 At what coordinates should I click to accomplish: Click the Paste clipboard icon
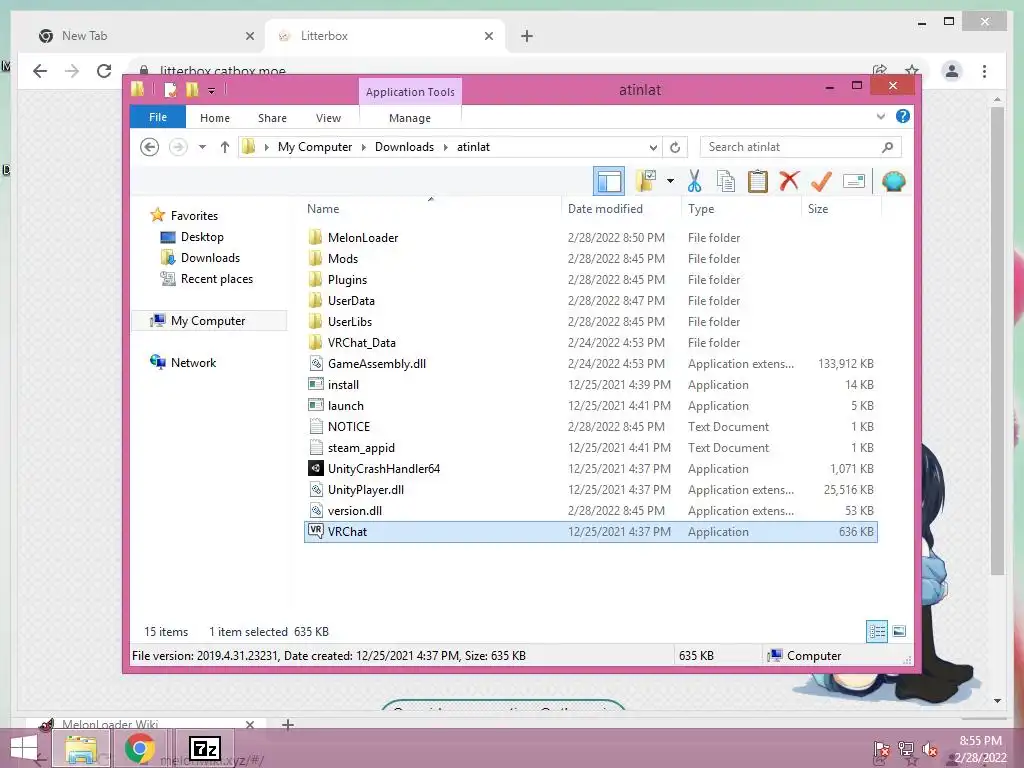(758, 181)
